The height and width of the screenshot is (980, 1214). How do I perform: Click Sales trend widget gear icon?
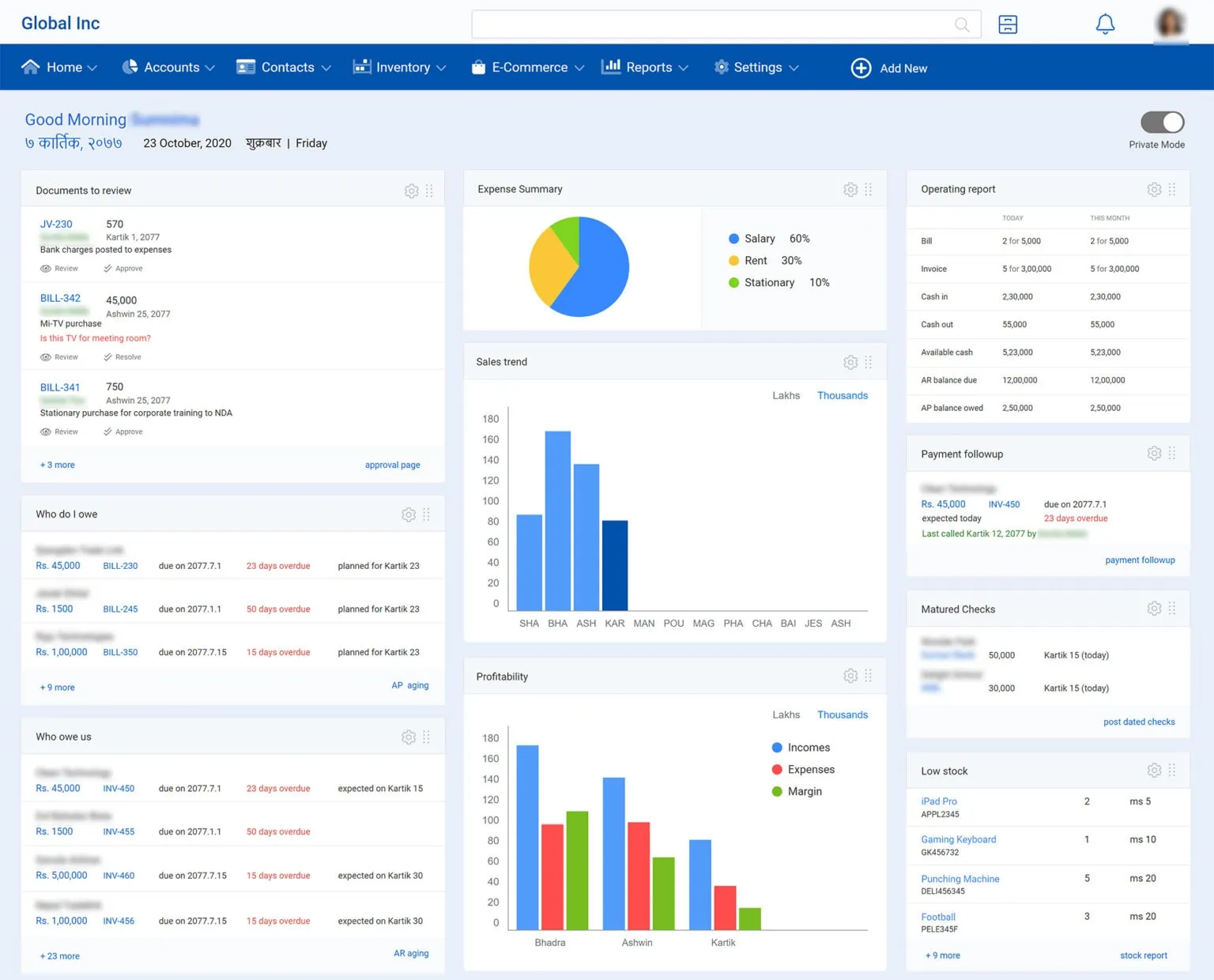(850, 362)
